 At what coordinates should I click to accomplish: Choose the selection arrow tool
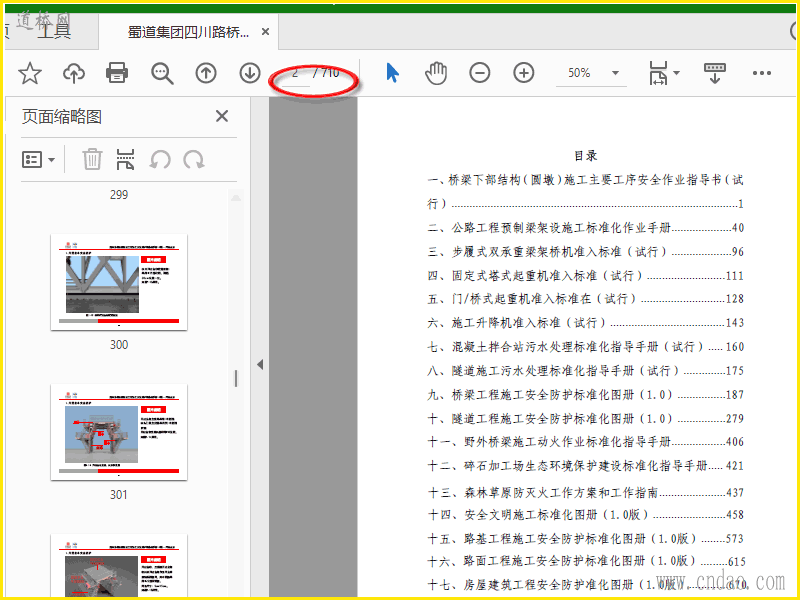click(392, 73)
